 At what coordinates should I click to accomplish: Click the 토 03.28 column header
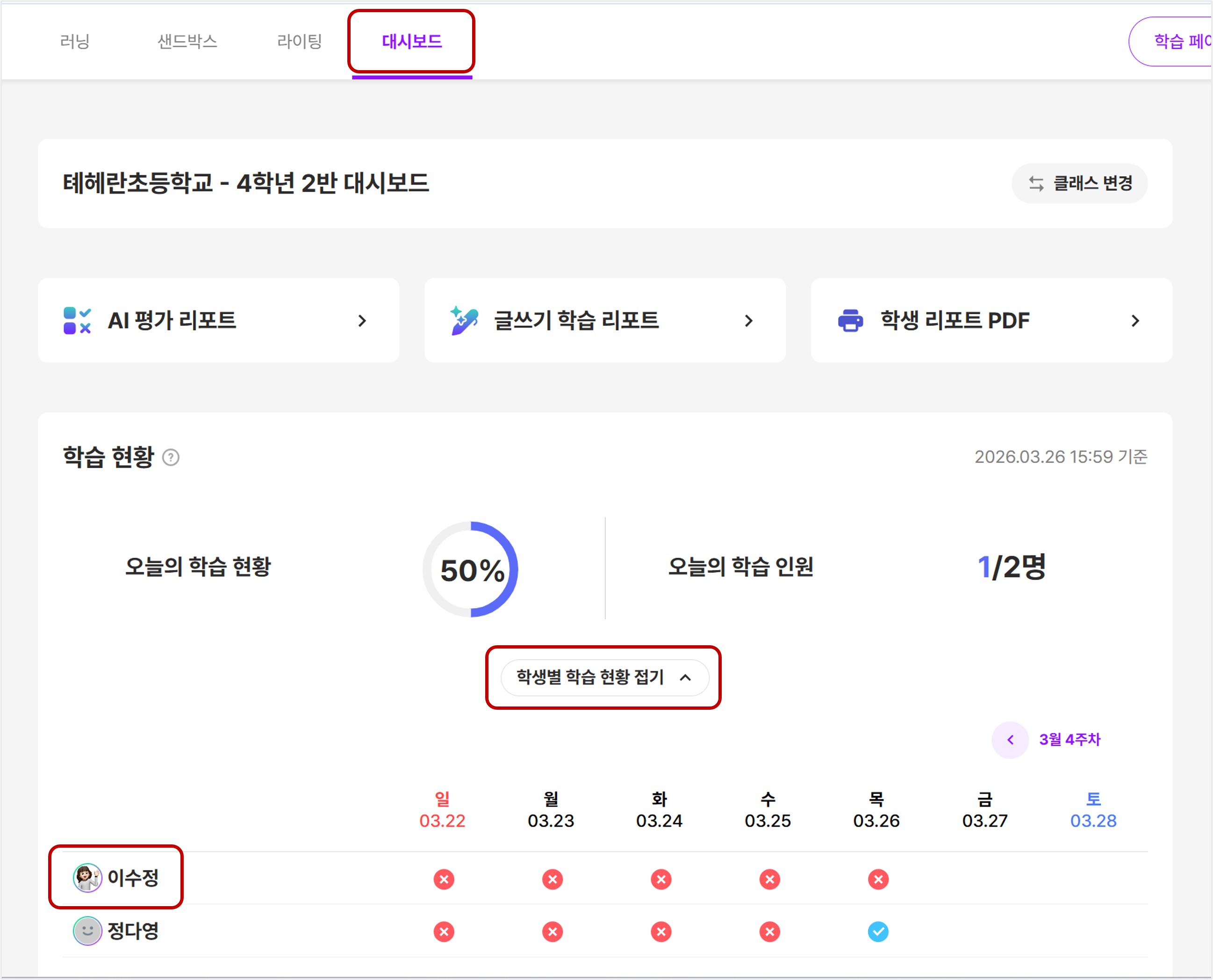1093,809
